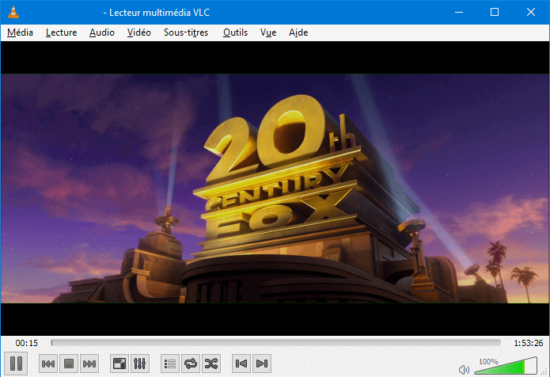
Task: Toggle fullscreen video mode icon
Action: click(119, 364)
